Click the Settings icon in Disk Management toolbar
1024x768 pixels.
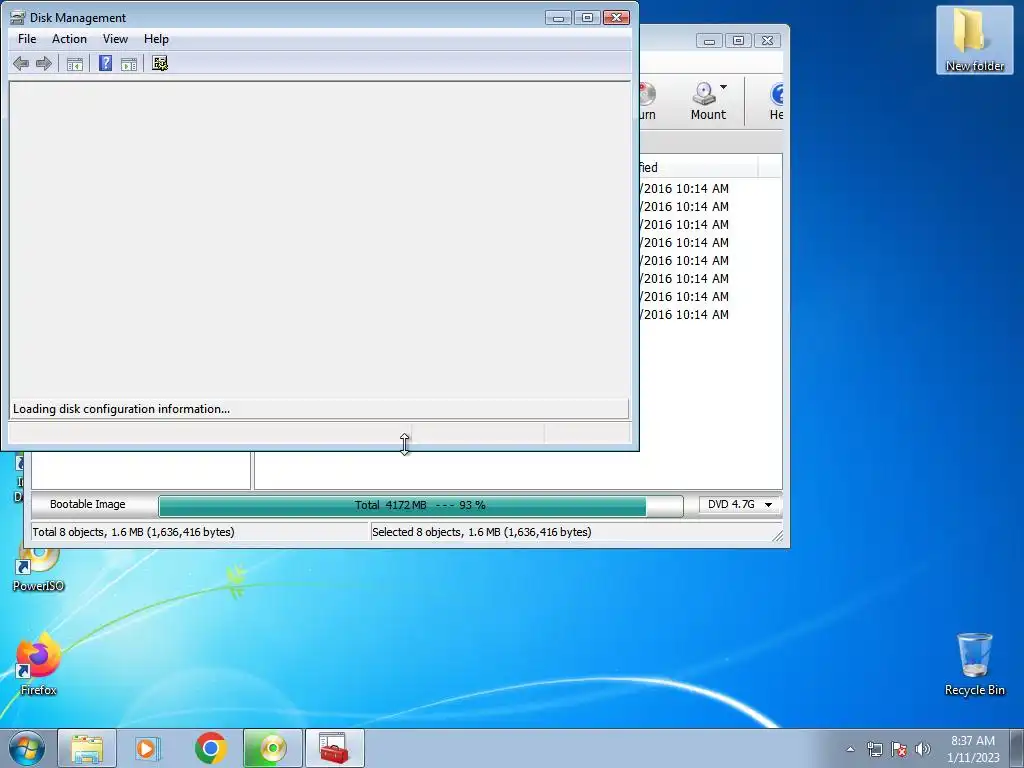click(x=160, y=63)
